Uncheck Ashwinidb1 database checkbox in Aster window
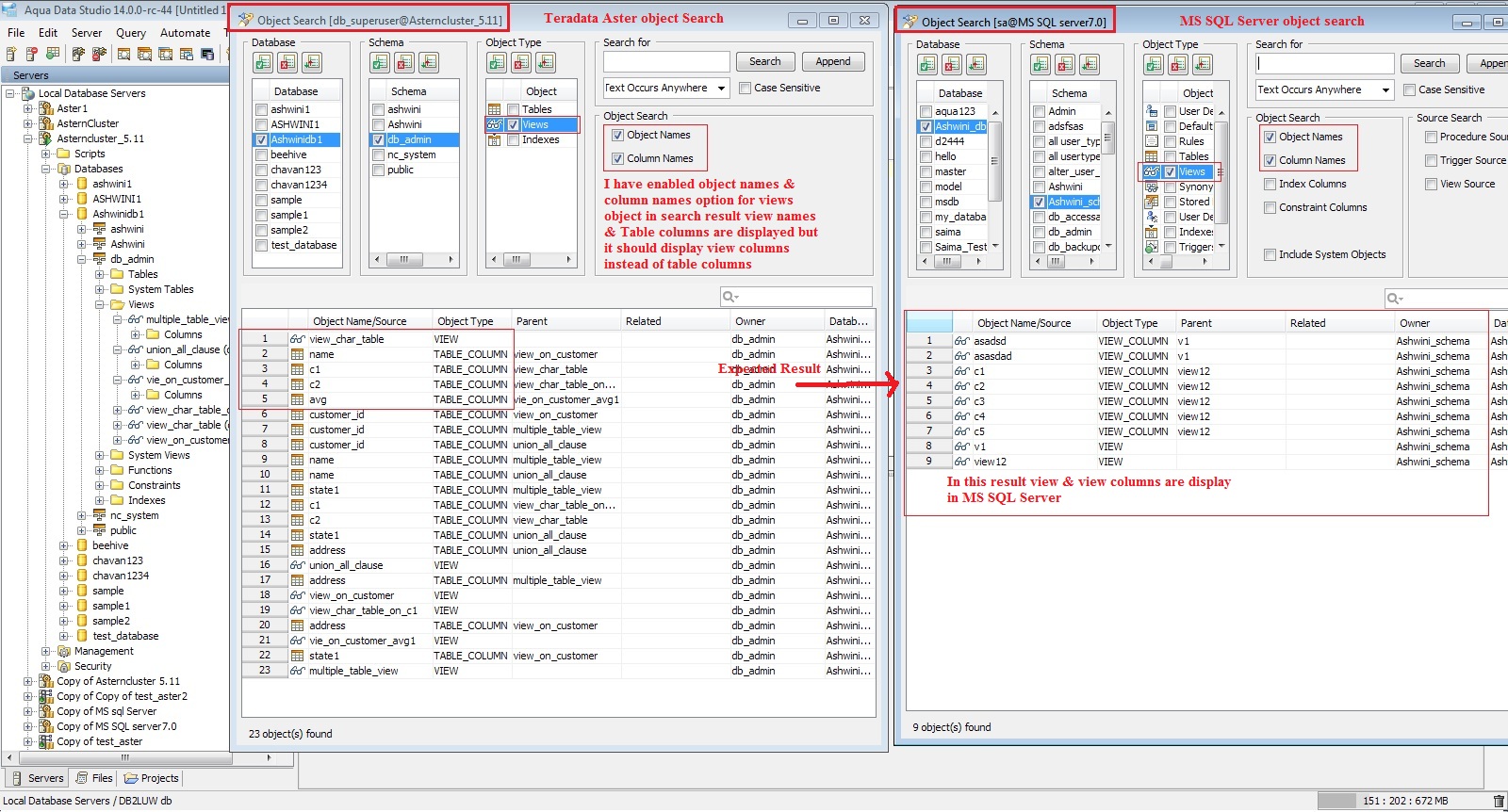The height and width of the screenshot is (812, 1508). pyautogui.click(x=262, y=139)
